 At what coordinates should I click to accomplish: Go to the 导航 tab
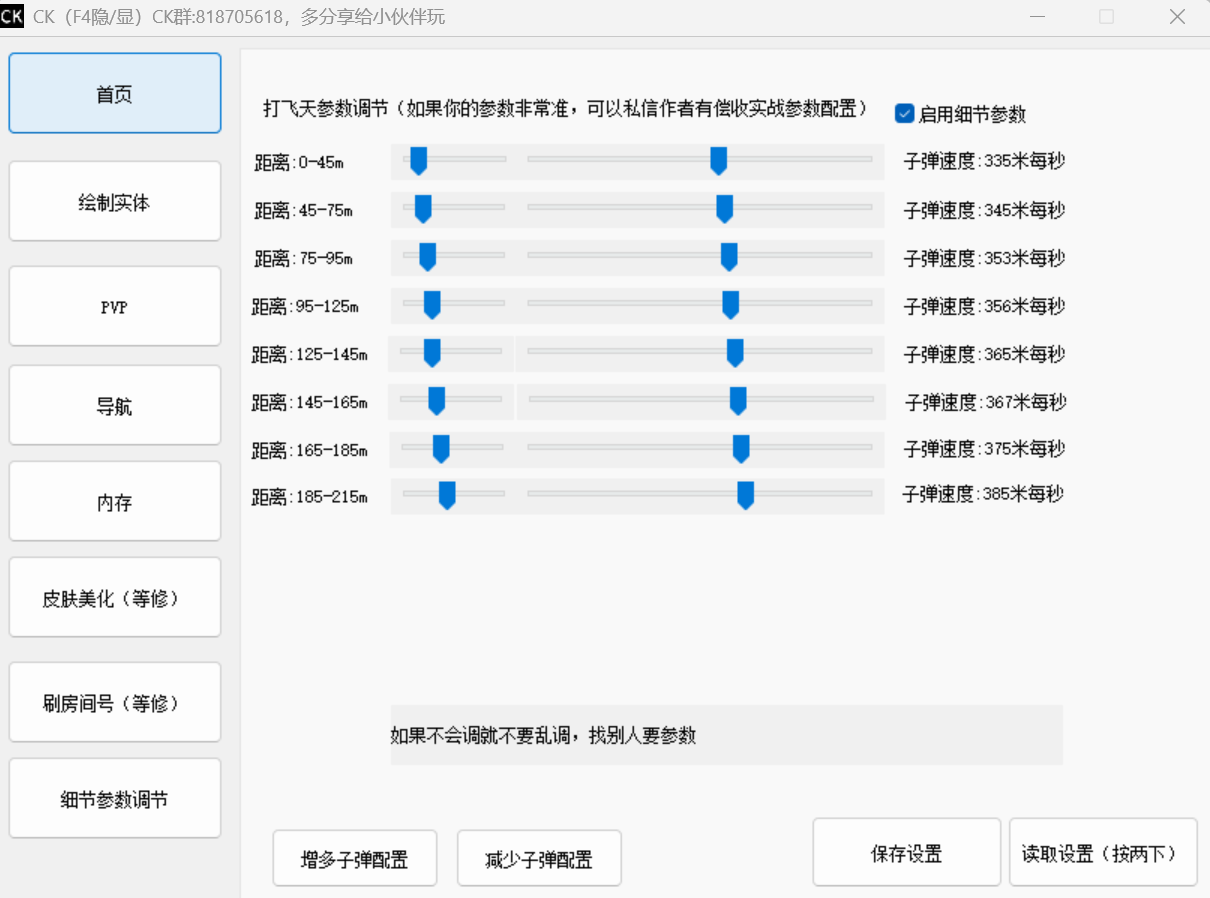tap(115, 406)
